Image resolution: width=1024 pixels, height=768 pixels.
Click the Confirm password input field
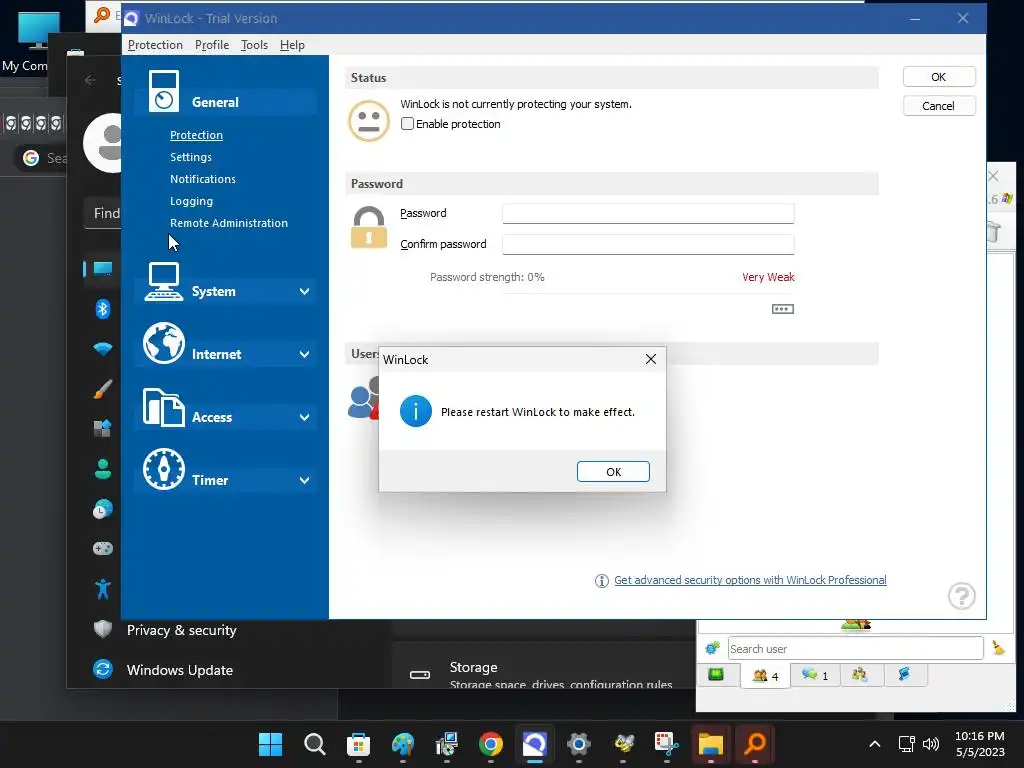pos(648,244)
